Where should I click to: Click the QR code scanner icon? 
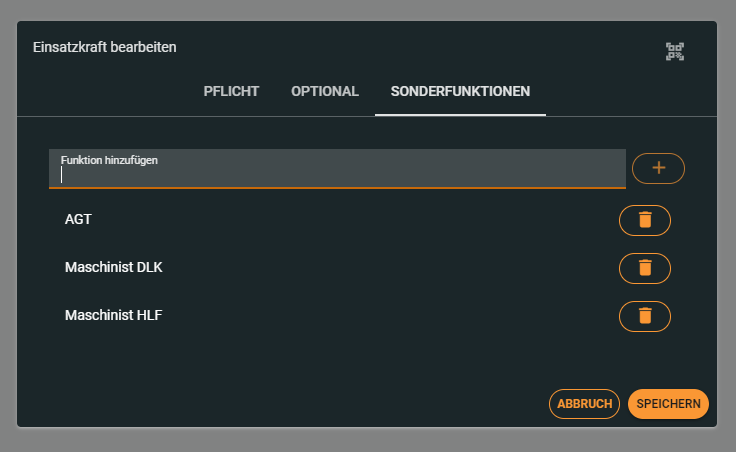click(675, 52)
